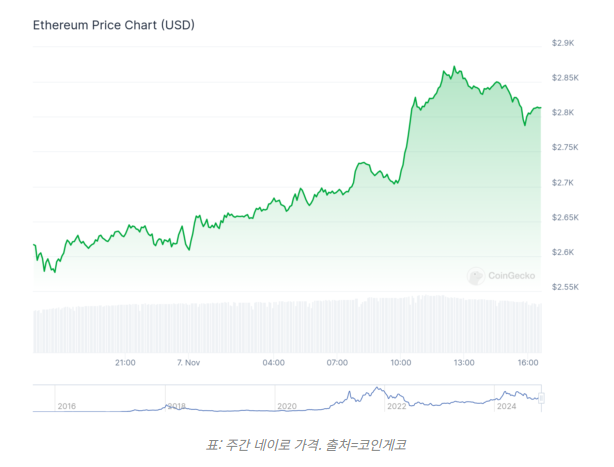Jump to 2016 in the navigator timeline

[67, 406]
